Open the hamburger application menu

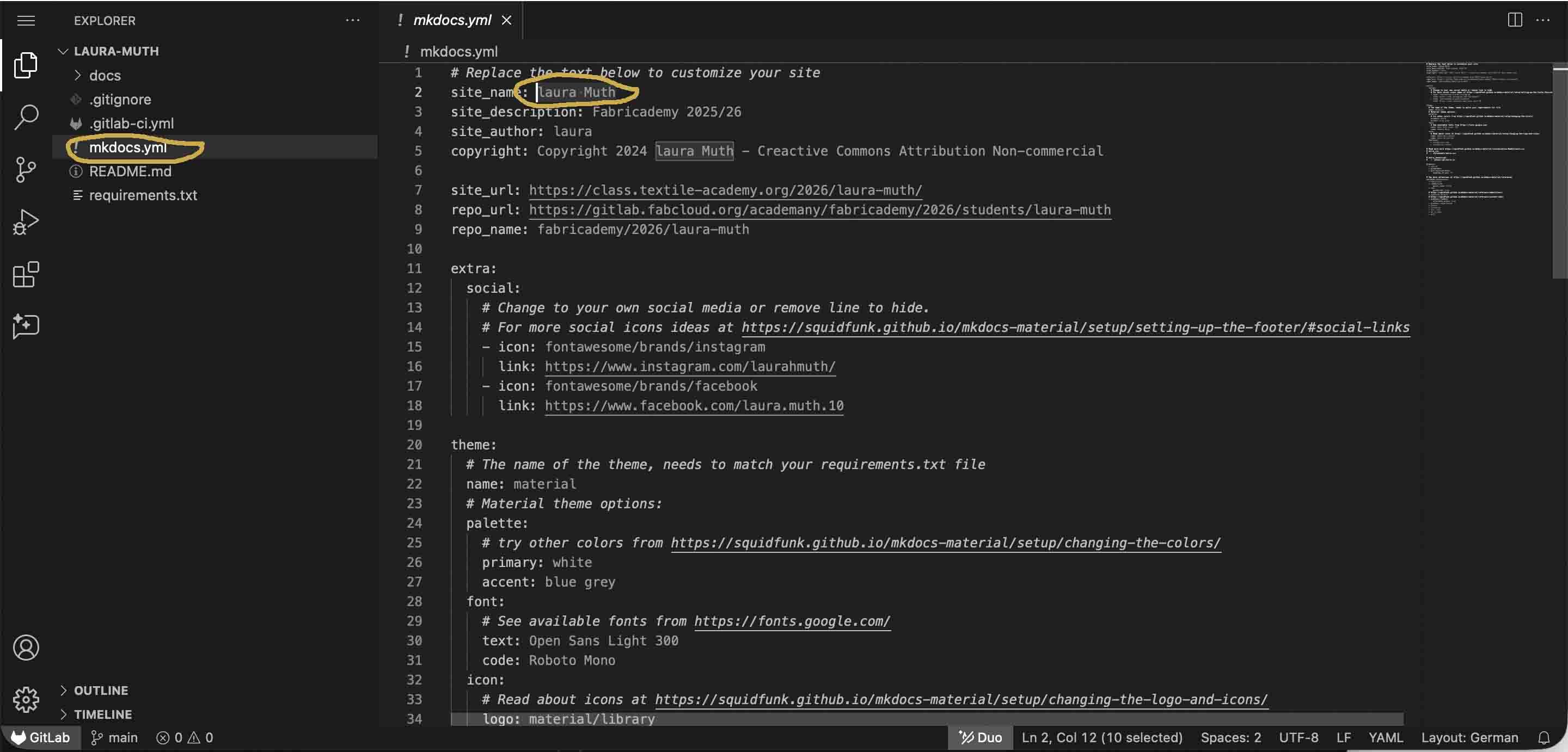(26, 20)
